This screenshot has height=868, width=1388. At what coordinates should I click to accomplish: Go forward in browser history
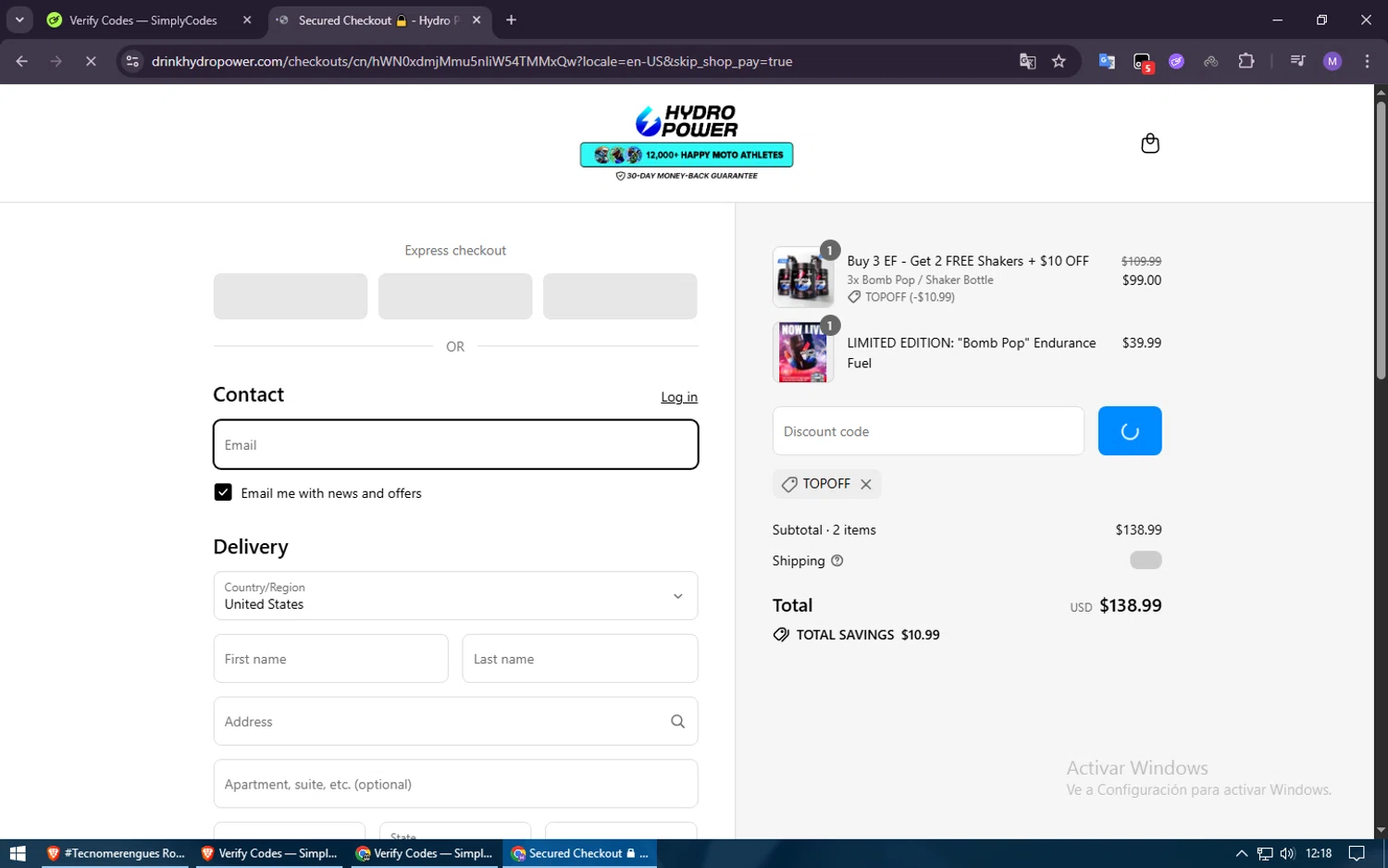tap(56, 61)
